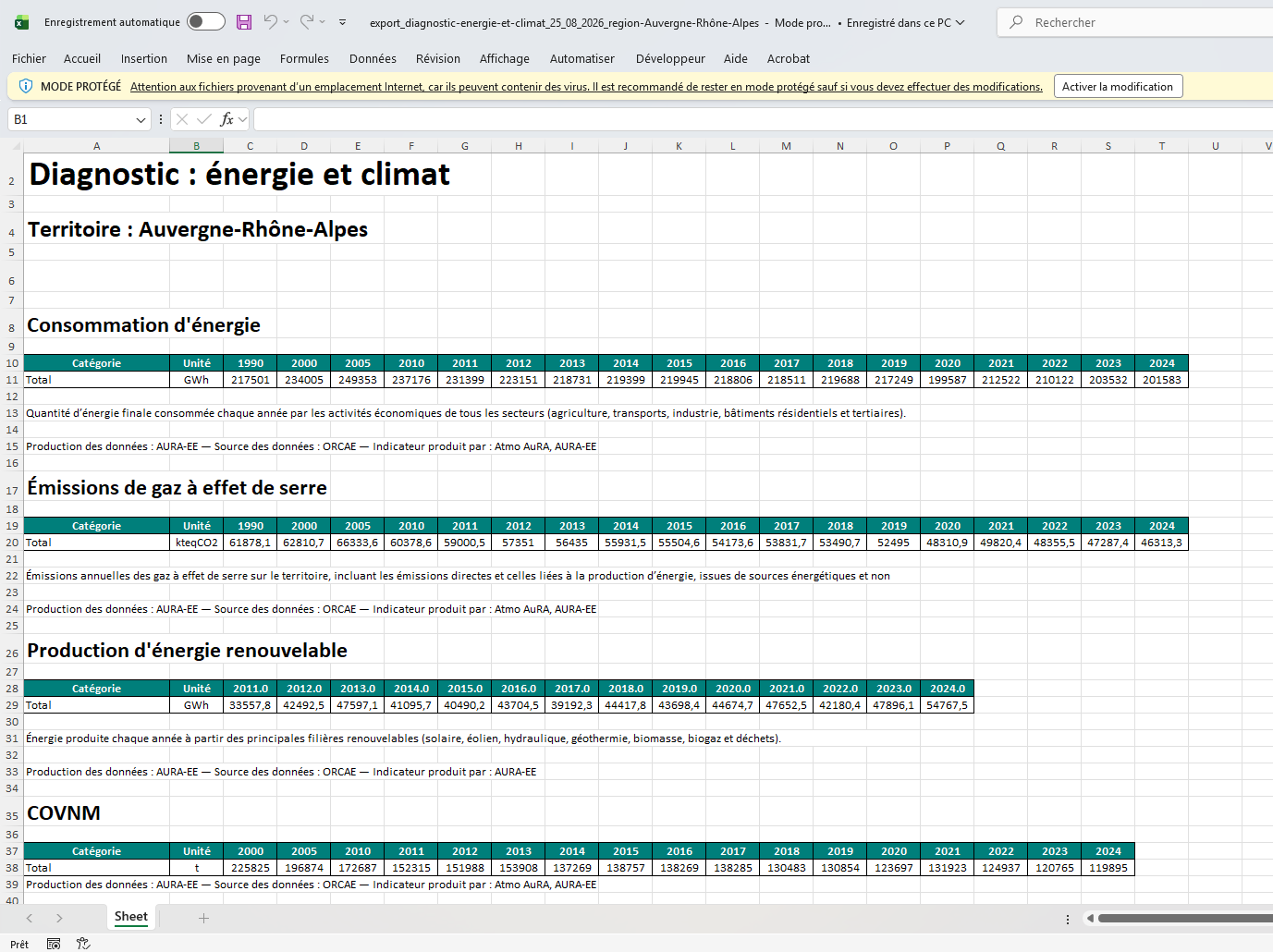
Task: Open the Affichage ribbon tab
Action: (505, 58)
